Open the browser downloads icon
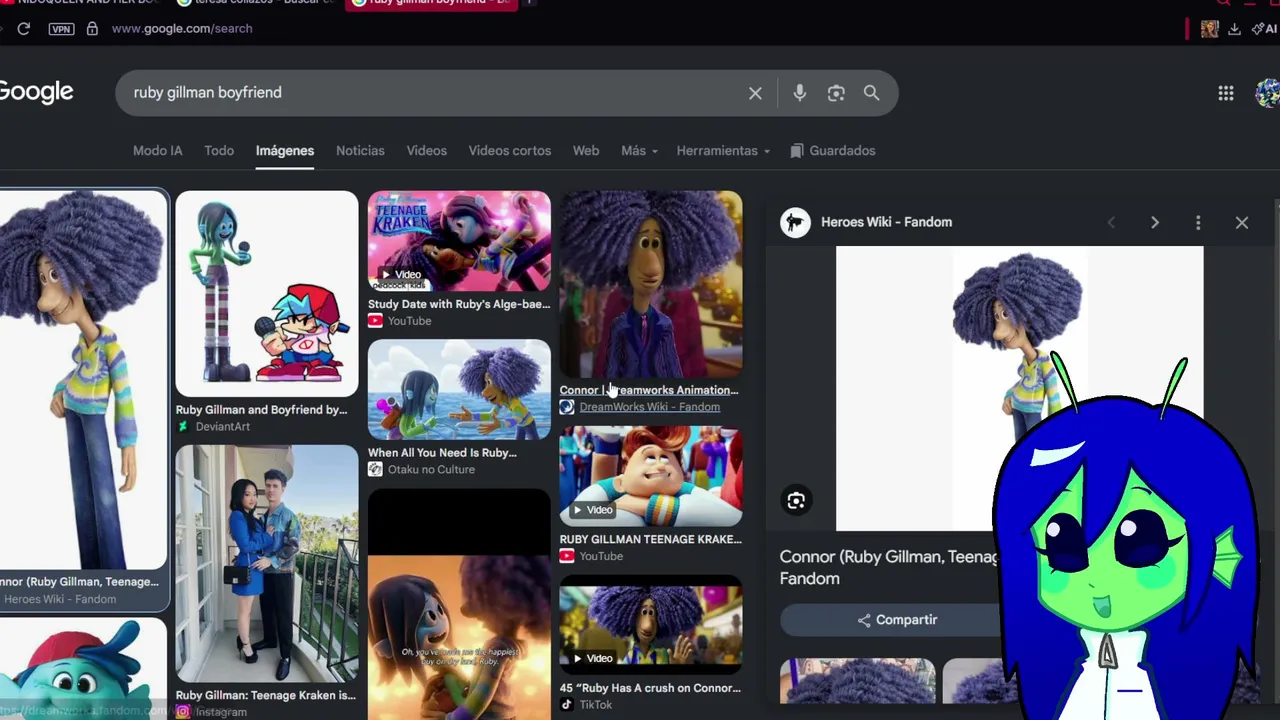 tap(1234, 29)
